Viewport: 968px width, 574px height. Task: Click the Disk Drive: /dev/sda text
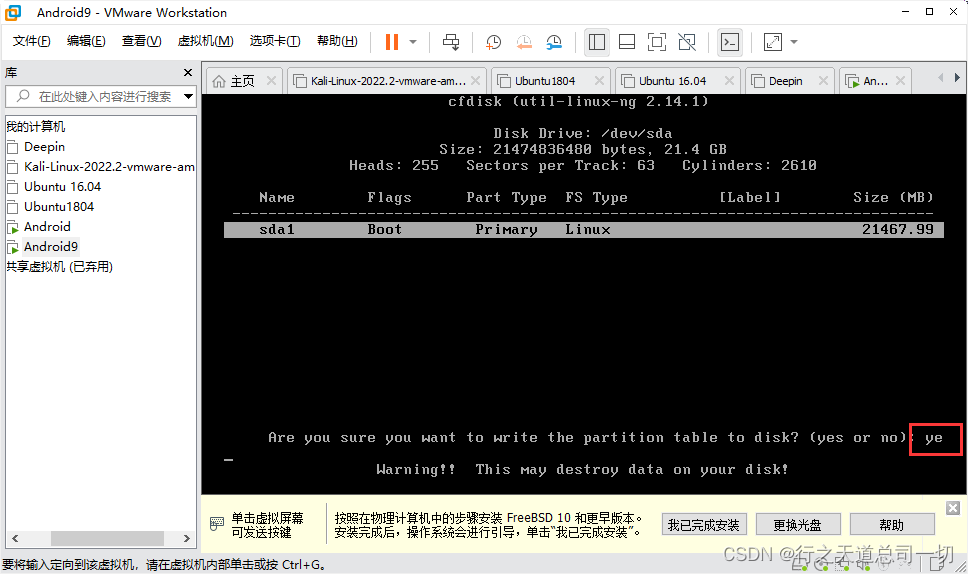click(582, 133)
